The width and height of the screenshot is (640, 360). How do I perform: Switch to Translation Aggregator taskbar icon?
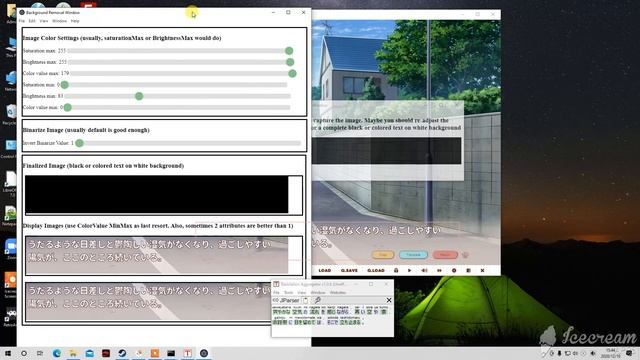click(x=187, y=353)
